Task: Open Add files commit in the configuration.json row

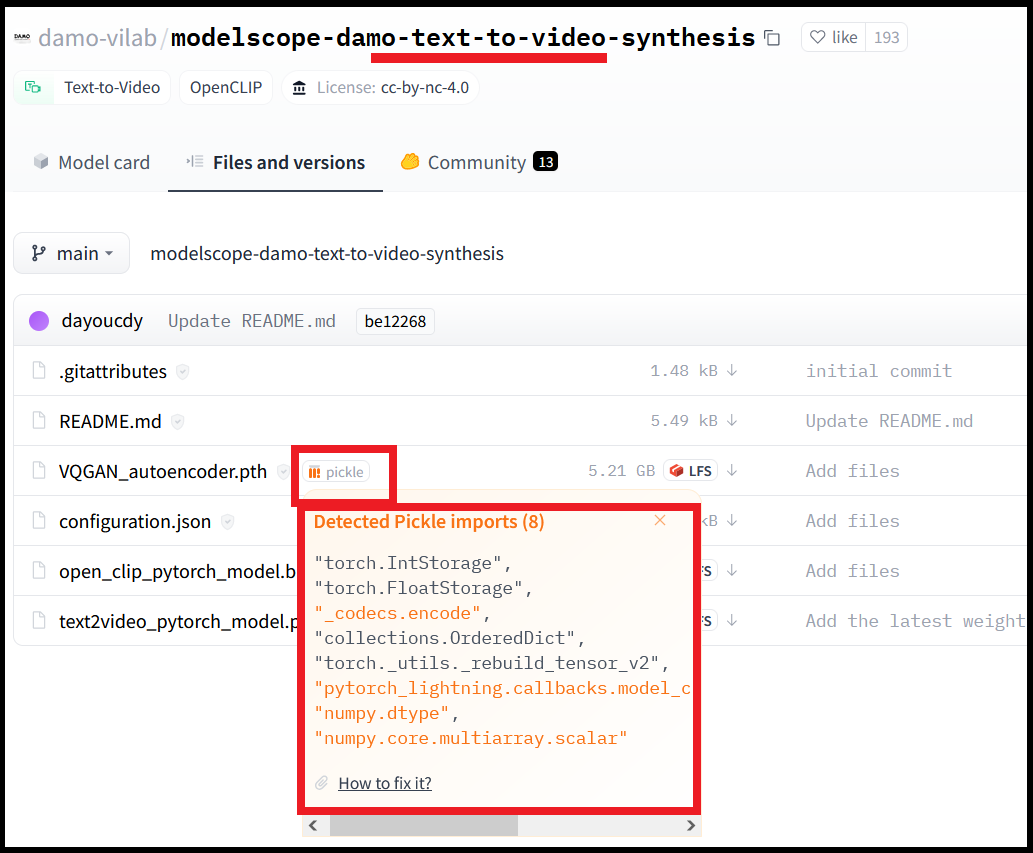Action: tap(852, 521)
